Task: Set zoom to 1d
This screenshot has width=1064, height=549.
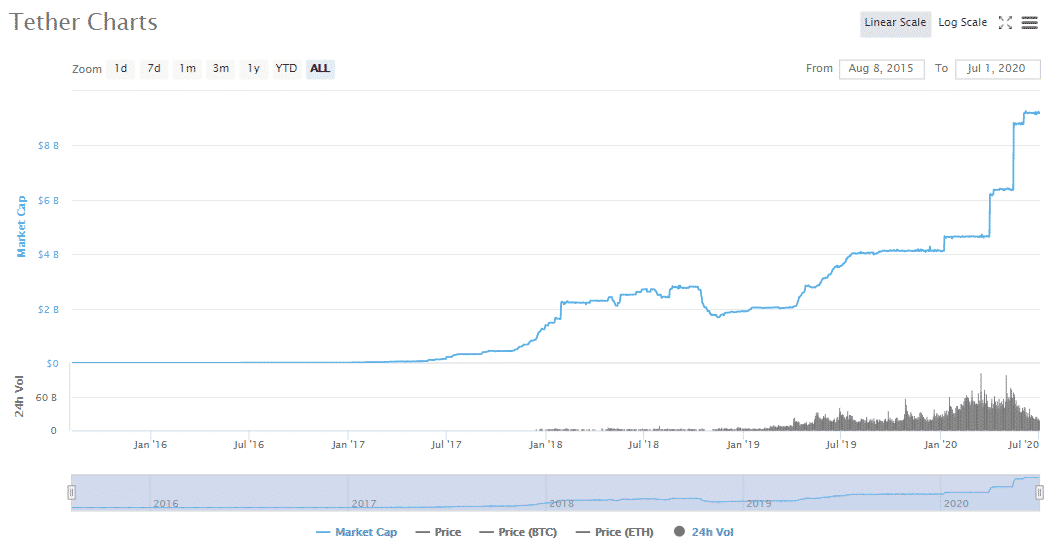Action: pos(121,69)
